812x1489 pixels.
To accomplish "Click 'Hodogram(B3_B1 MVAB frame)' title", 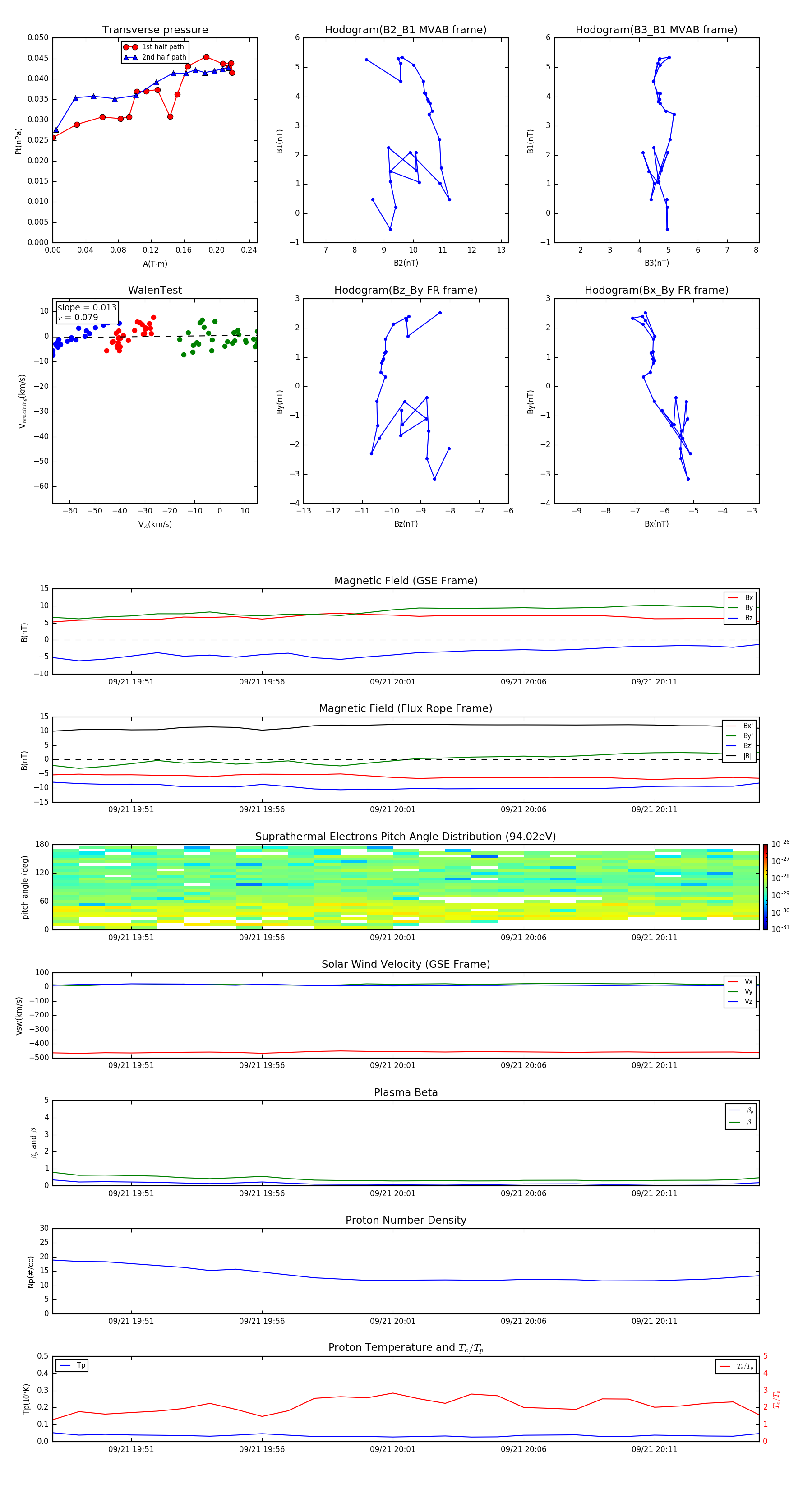I will tap(656, 29).
